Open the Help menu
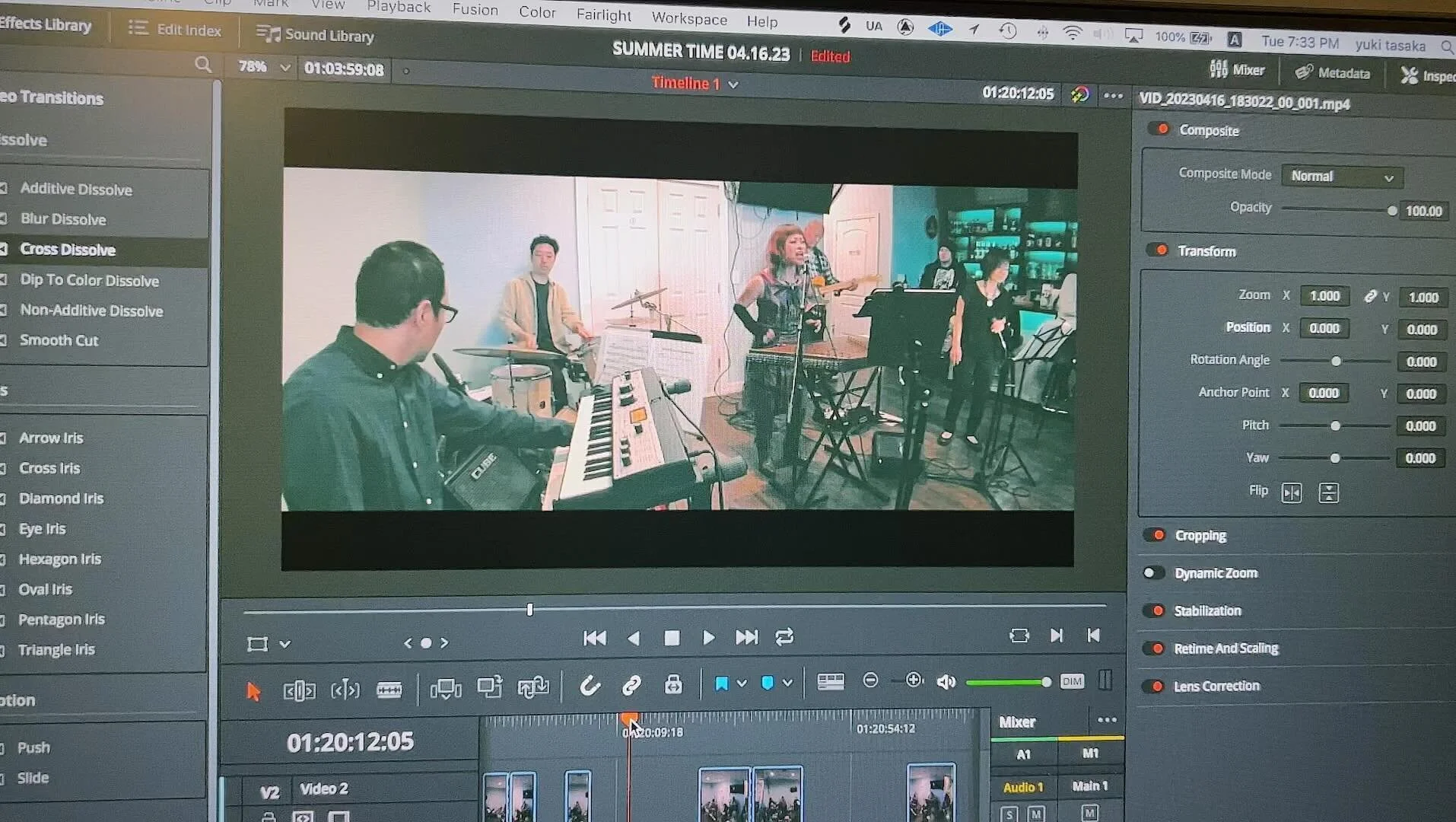This screenshot has height=822, width=1456. [x=762, y=21]
